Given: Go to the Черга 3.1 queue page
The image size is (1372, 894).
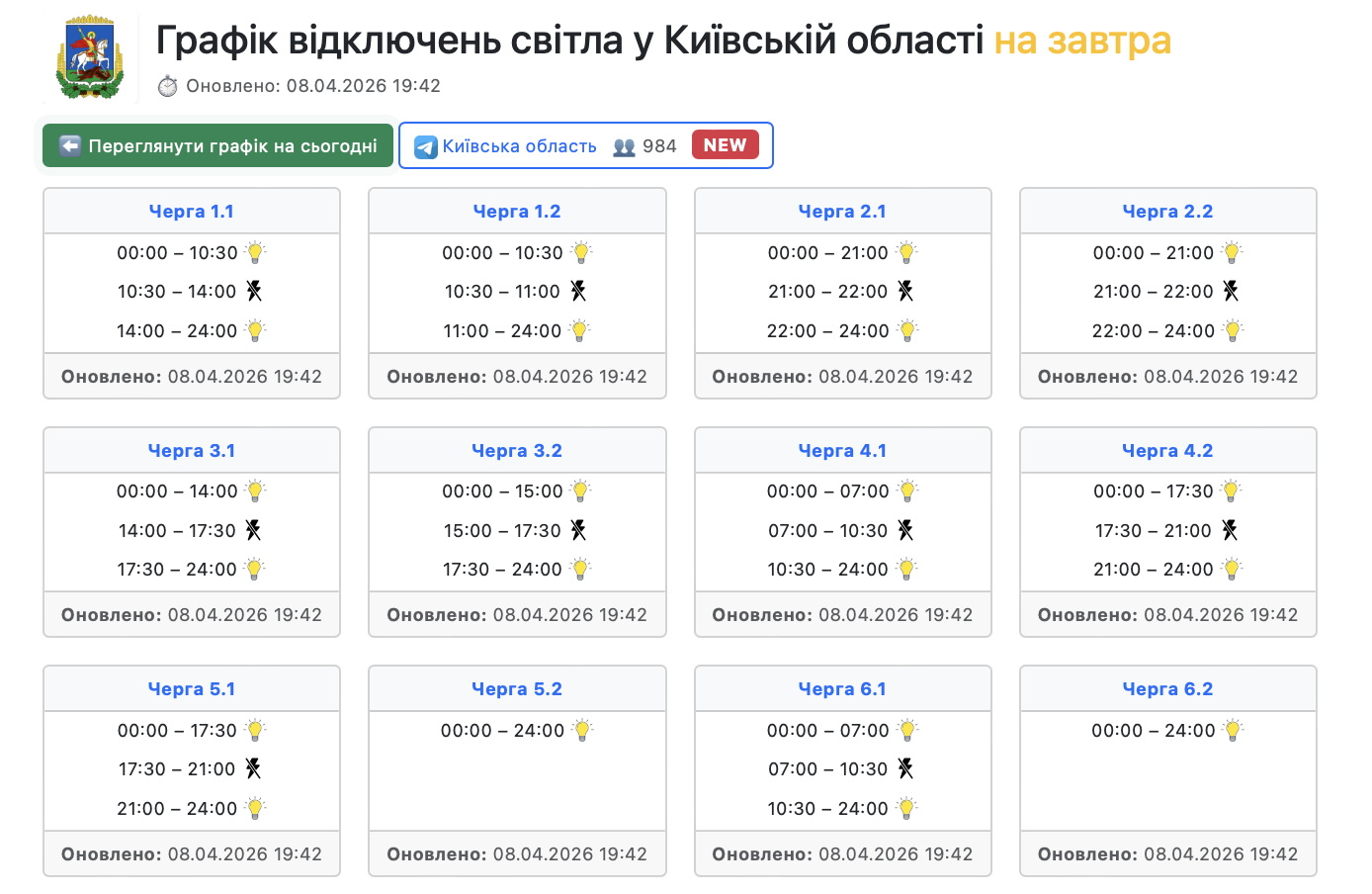Looking at the screenshot, I should pyautogui.click(x=192, y=451).
